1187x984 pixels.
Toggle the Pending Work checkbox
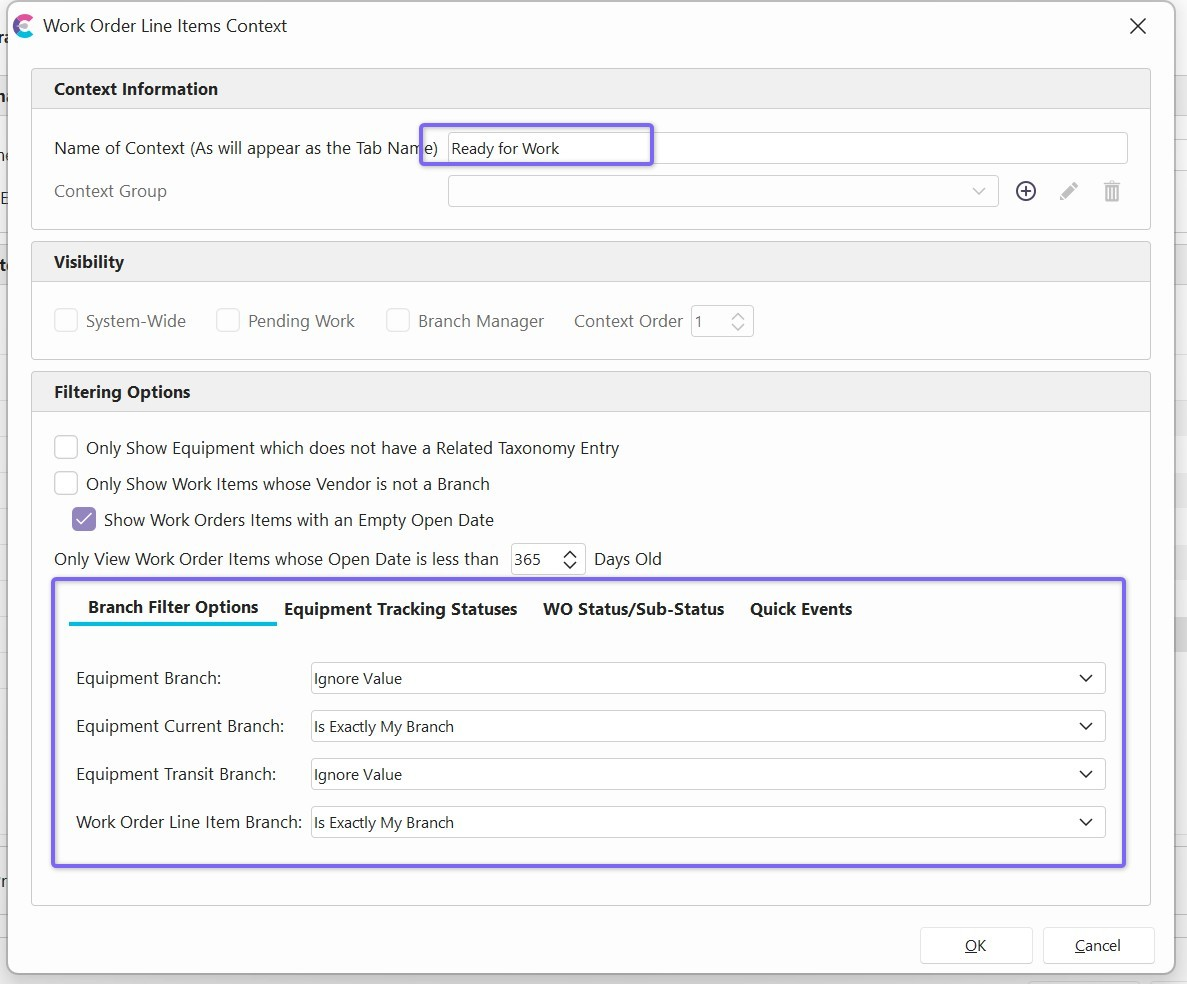[x=228, y=321]
